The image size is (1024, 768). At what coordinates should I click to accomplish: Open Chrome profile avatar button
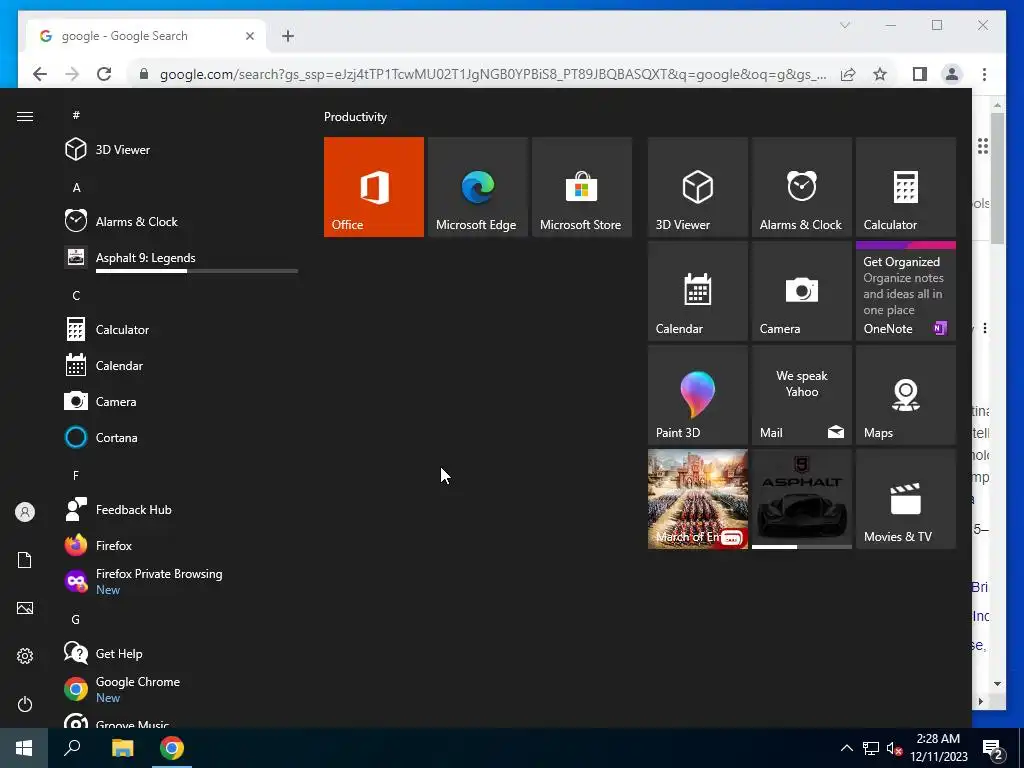tap(952, 74)
